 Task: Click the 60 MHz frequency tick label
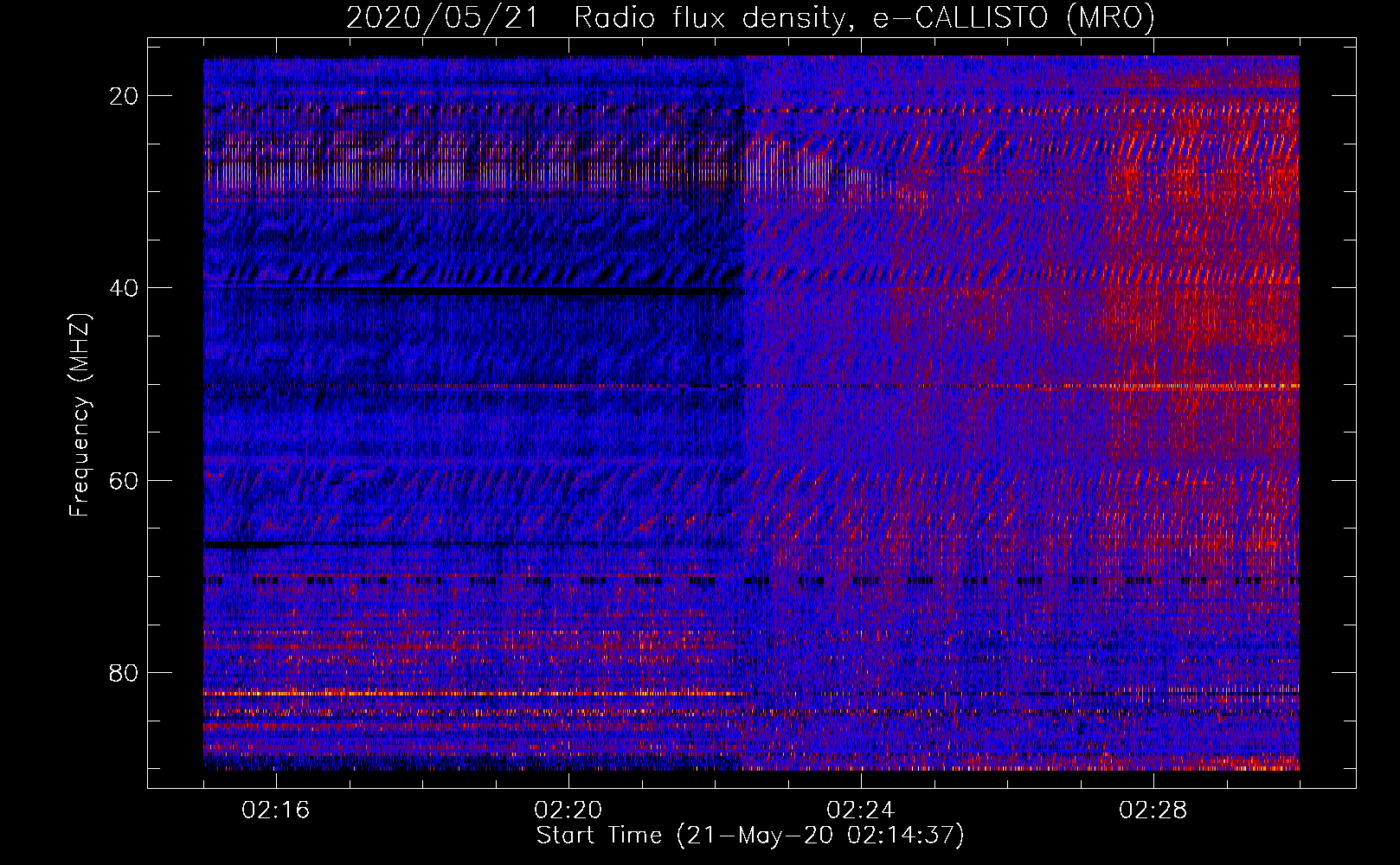pyautogui.click(x=124, y=480)
